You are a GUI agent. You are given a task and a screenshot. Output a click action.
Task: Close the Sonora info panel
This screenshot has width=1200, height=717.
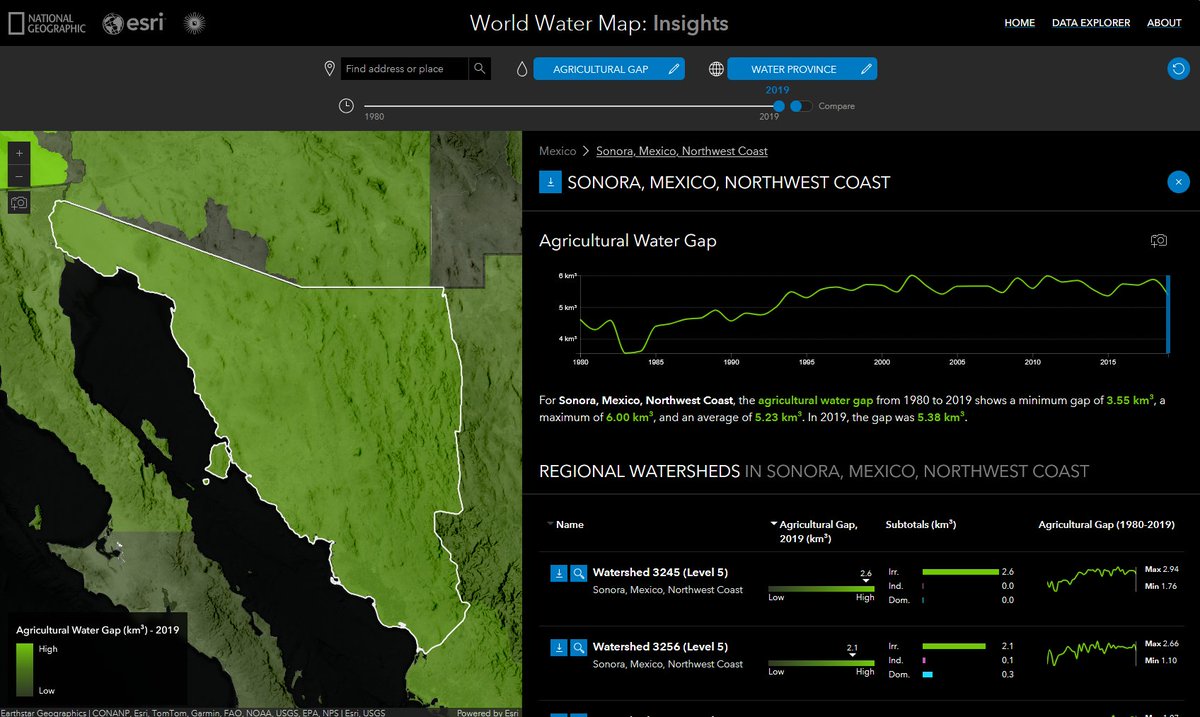[1179, 182]
